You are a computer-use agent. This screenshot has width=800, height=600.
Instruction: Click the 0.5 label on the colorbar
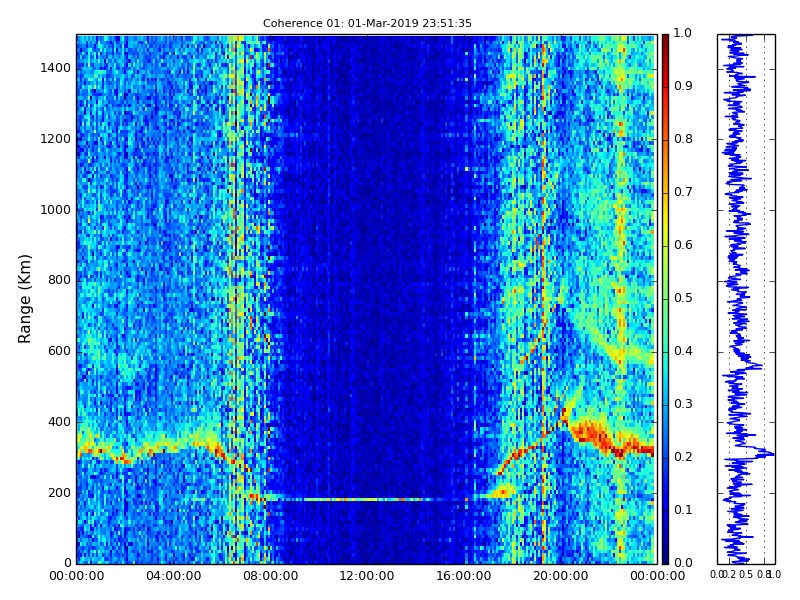click(x=683, y=298)
